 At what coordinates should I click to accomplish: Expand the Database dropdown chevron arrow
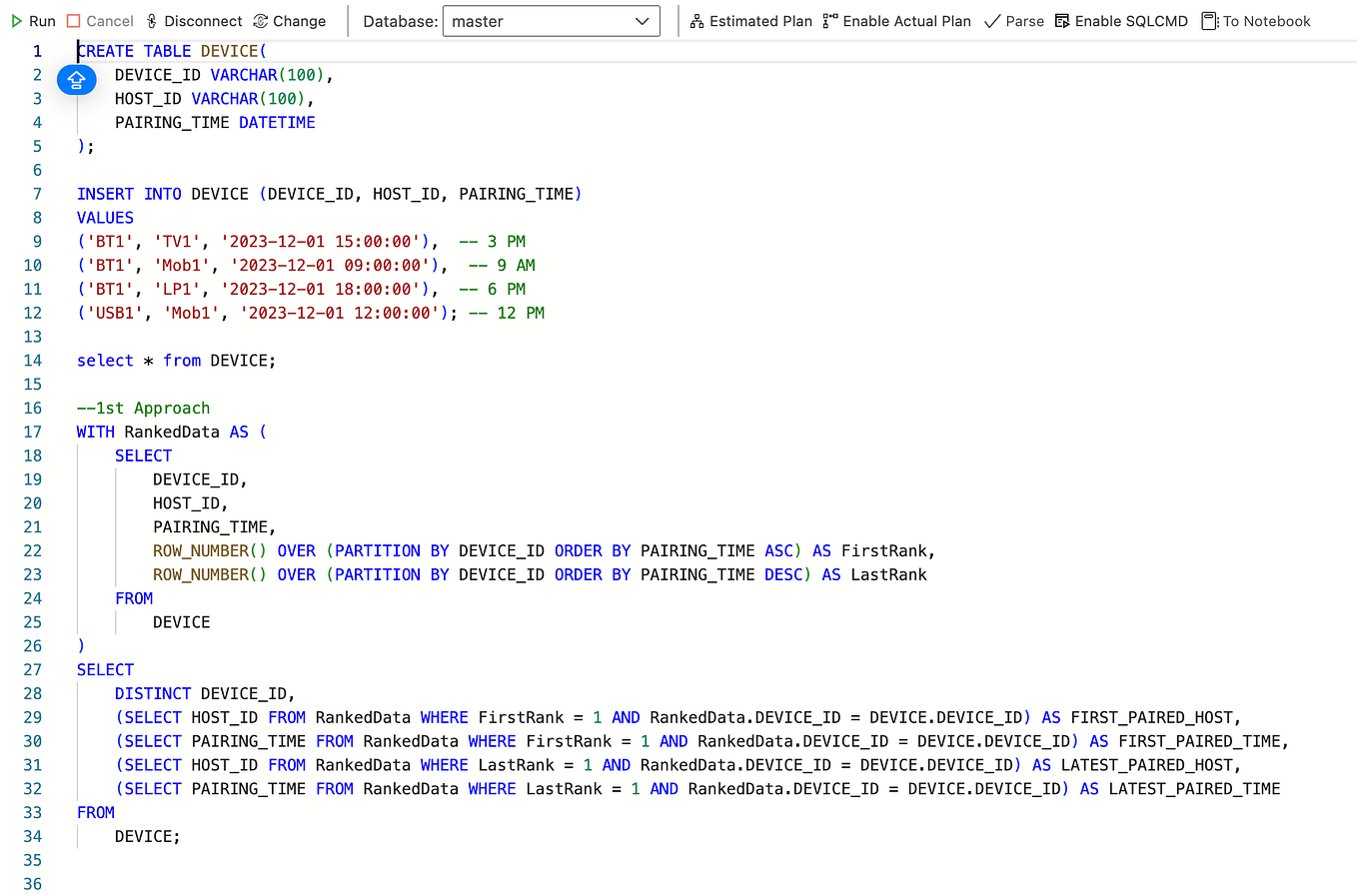643,21
